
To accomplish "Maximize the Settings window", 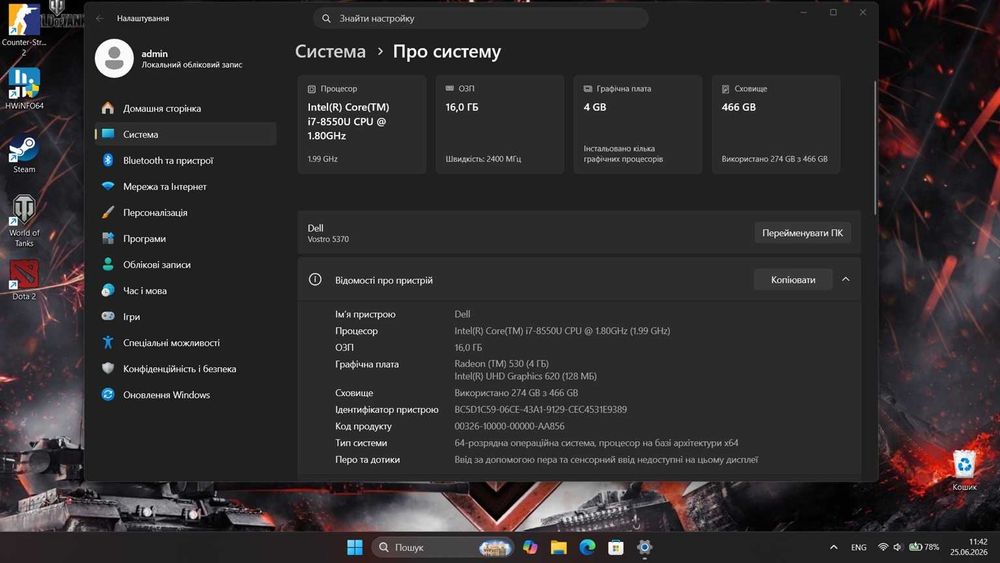I will tap(833, 12).
